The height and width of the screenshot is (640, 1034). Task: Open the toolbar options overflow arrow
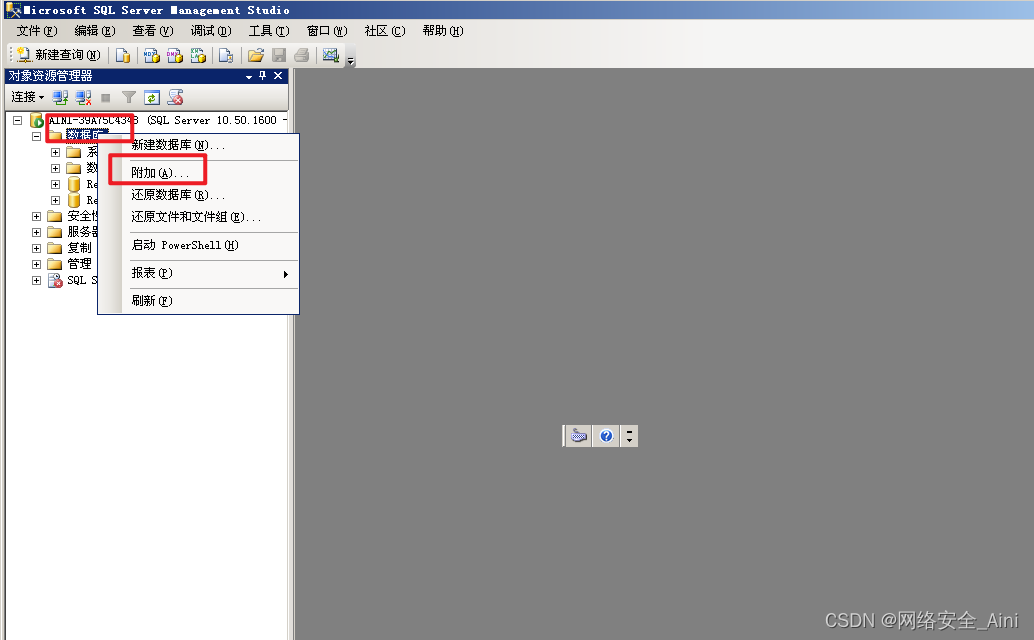pos(351,61)
